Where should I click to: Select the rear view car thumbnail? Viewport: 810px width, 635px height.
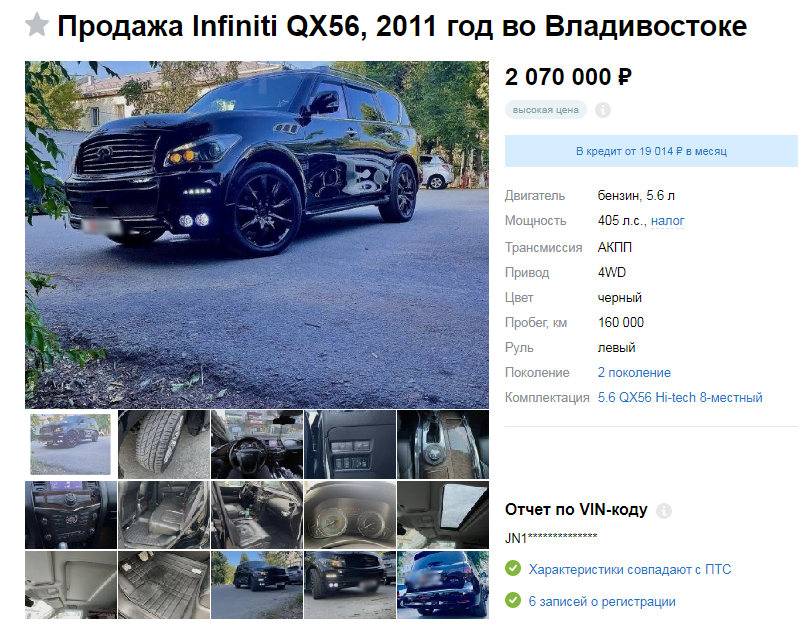pos(443,585)
